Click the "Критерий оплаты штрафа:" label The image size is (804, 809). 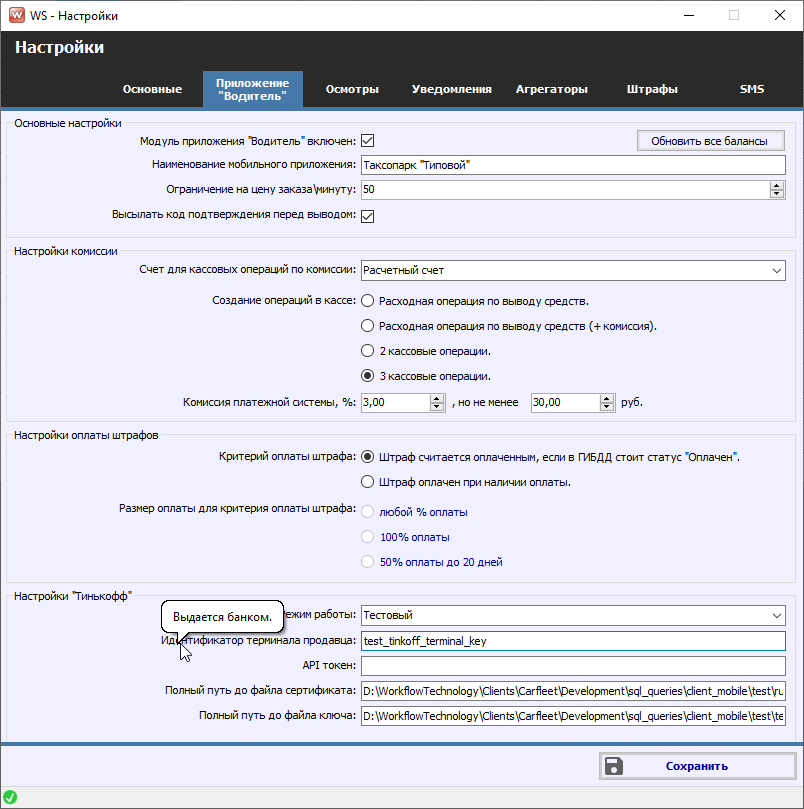pyautogui.click(x=287, y=457)
